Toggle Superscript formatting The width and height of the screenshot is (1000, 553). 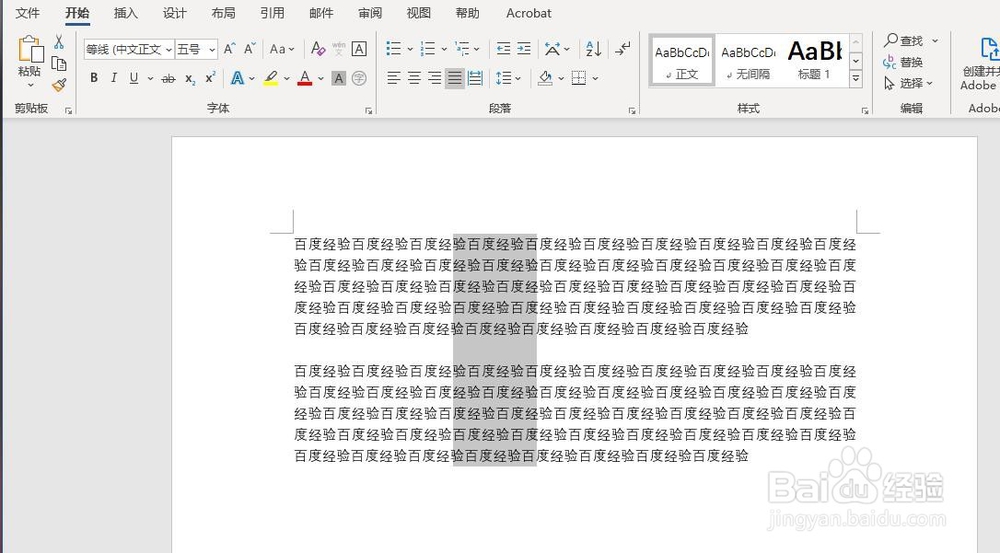point(210,78)
